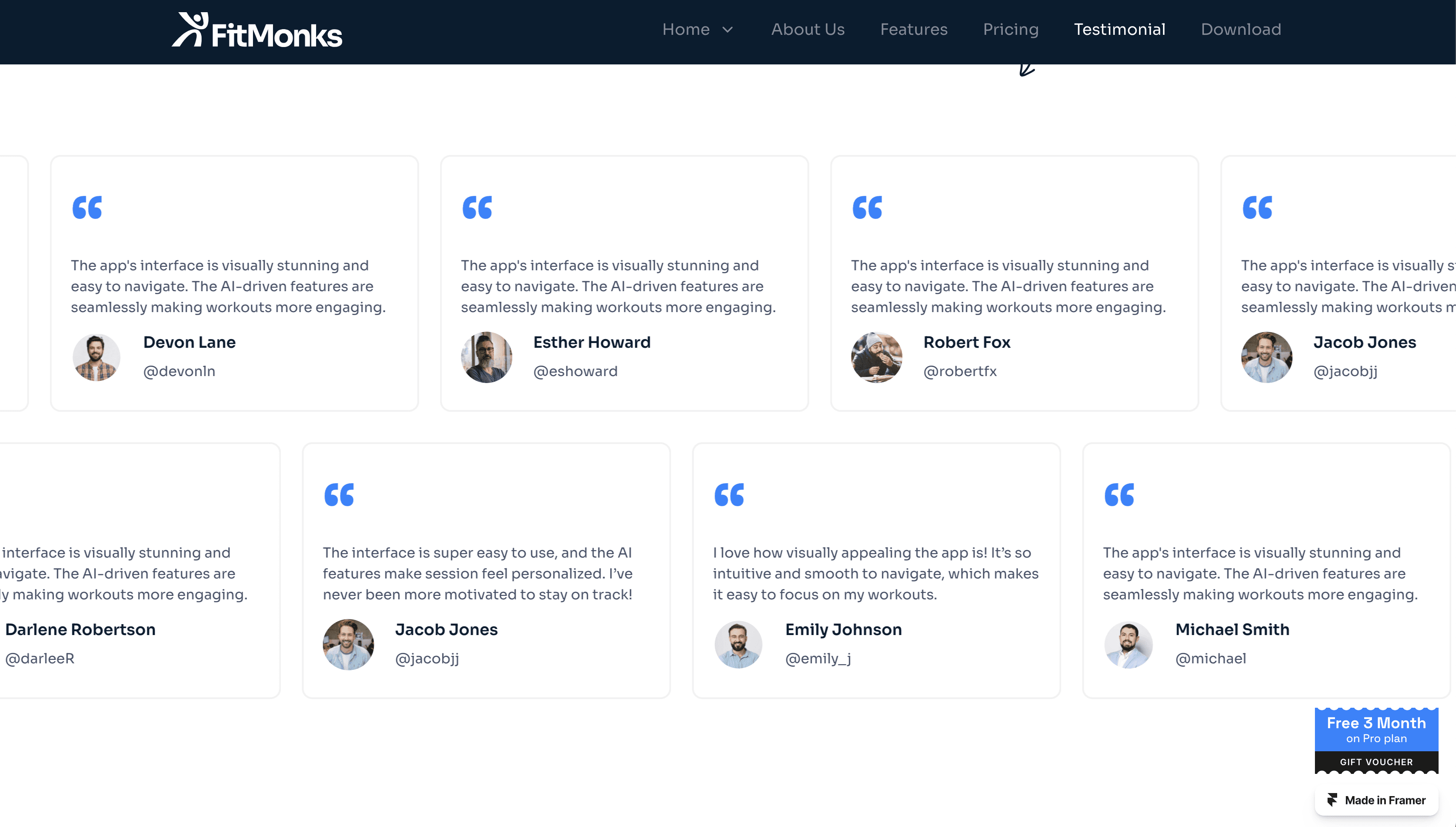Click the Free 3 Month gift voucher

point(1375,740)
